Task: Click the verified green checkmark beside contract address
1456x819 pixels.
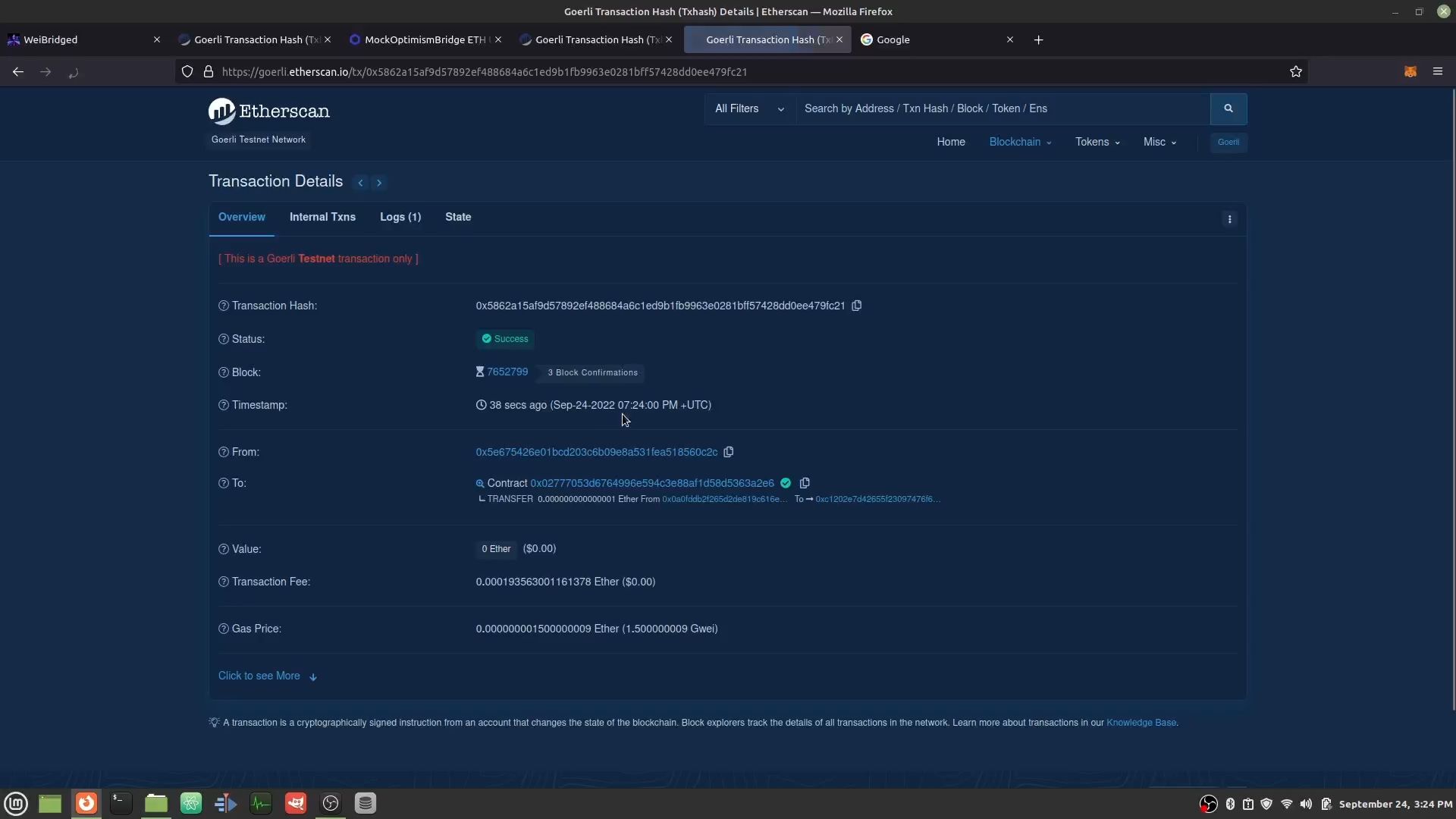Action: 786,483
